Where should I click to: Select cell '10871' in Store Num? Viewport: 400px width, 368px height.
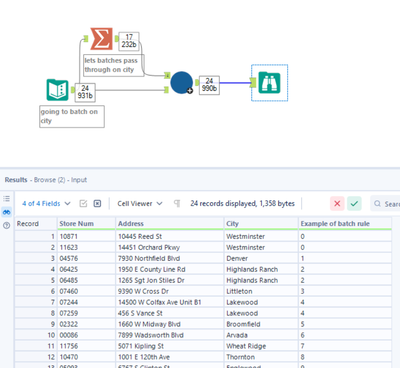(86, 236)
